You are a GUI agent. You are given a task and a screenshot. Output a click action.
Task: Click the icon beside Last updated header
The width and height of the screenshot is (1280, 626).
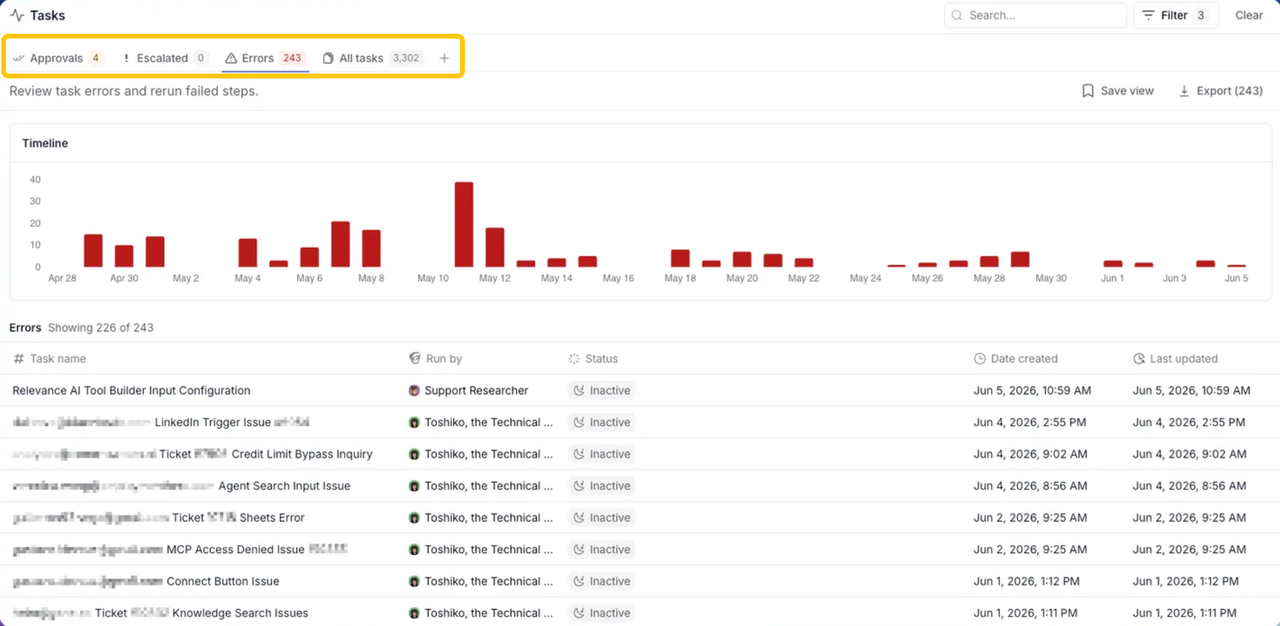tap(1139, 359)
